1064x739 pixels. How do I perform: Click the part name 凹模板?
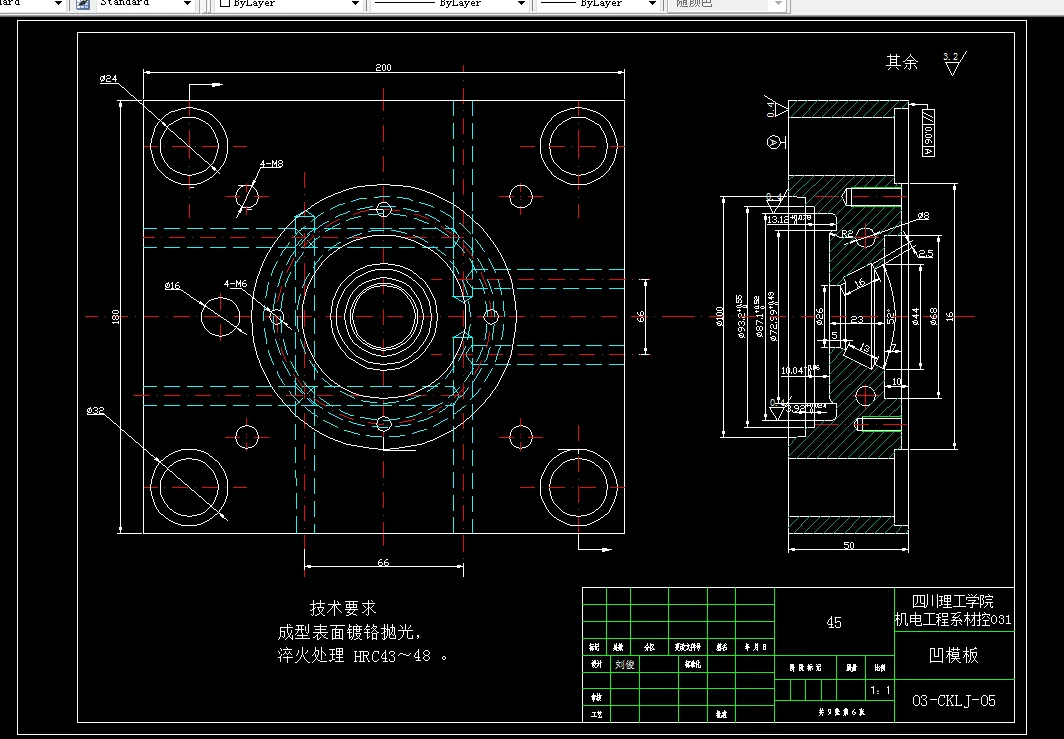click(953, 655)
